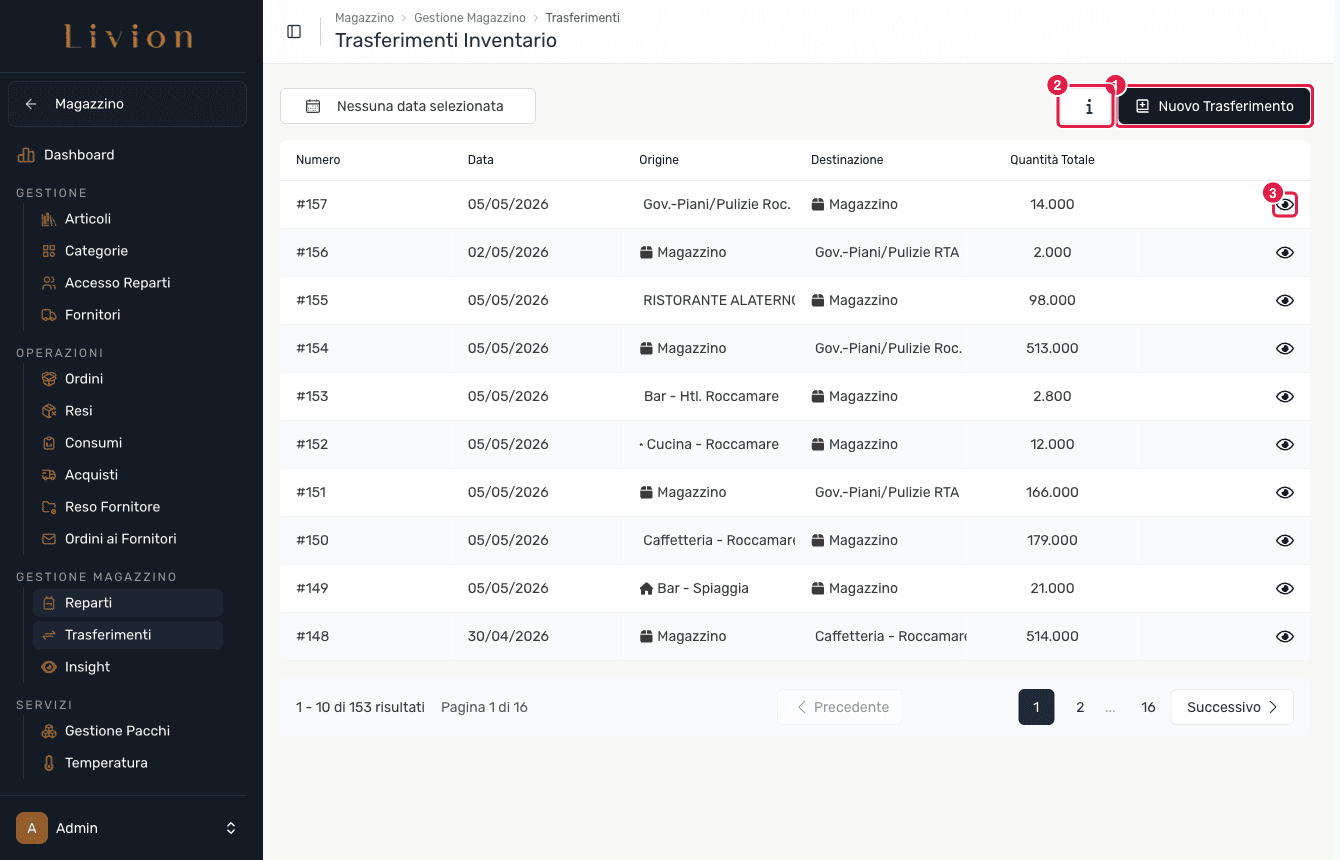Viewport: 1340px width, 860px height.
Task: Click the Gestione Pacchi boxes icon
Action: 49,731
